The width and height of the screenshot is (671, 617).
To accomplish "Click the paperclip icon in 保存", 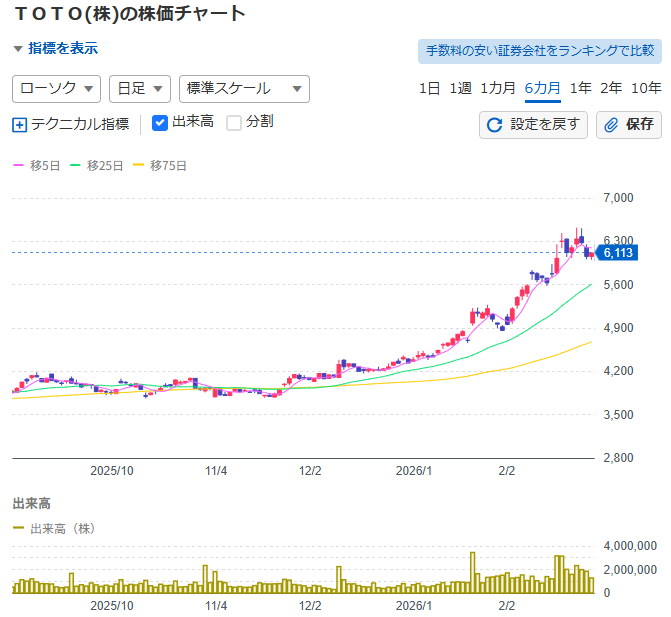I will (611, 125).
